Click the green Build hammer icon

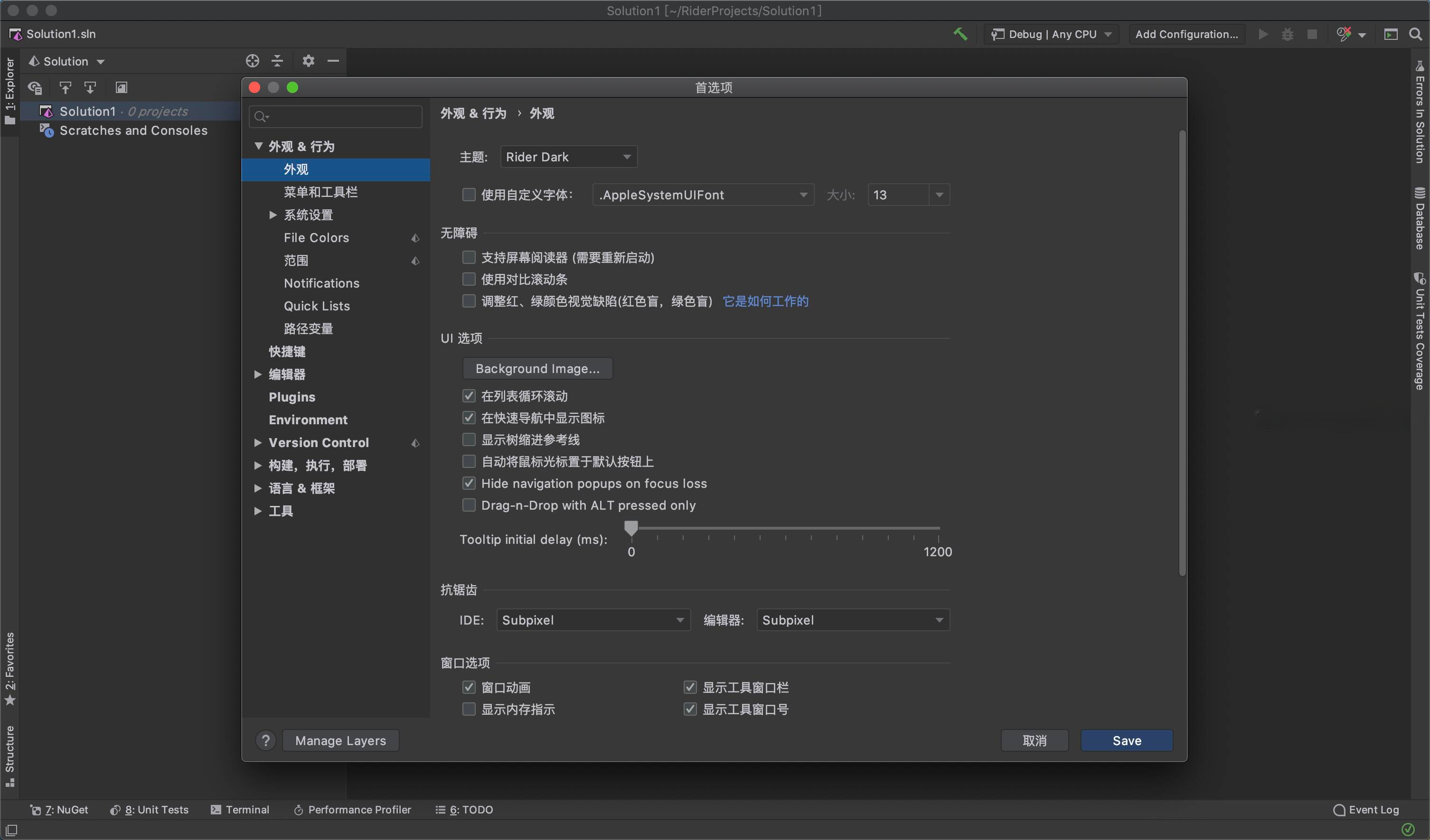click(960, 34)
